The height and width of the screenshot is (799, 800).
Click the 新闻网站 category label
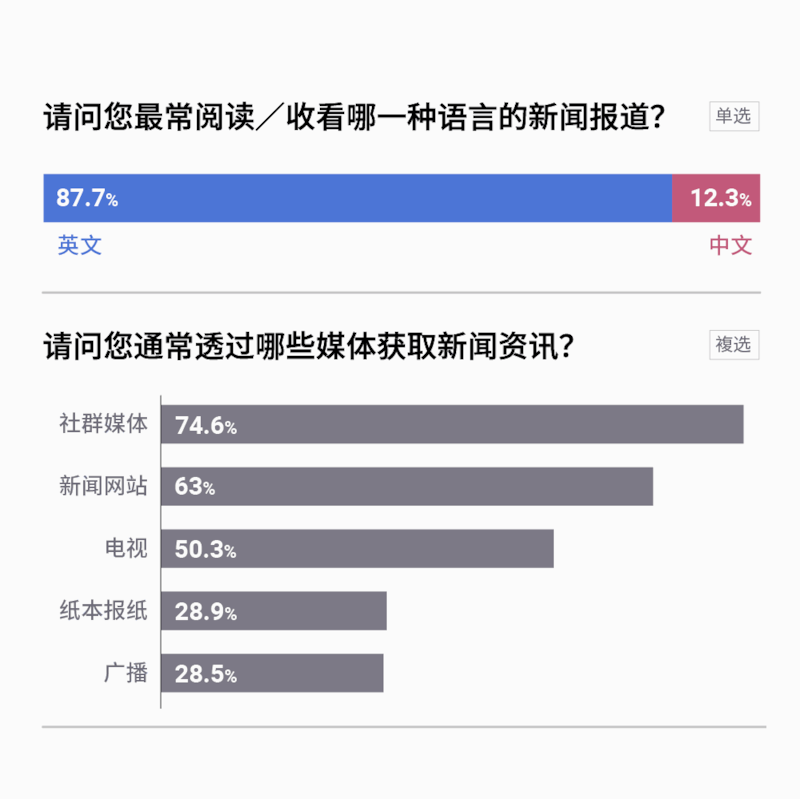point(103,487)
